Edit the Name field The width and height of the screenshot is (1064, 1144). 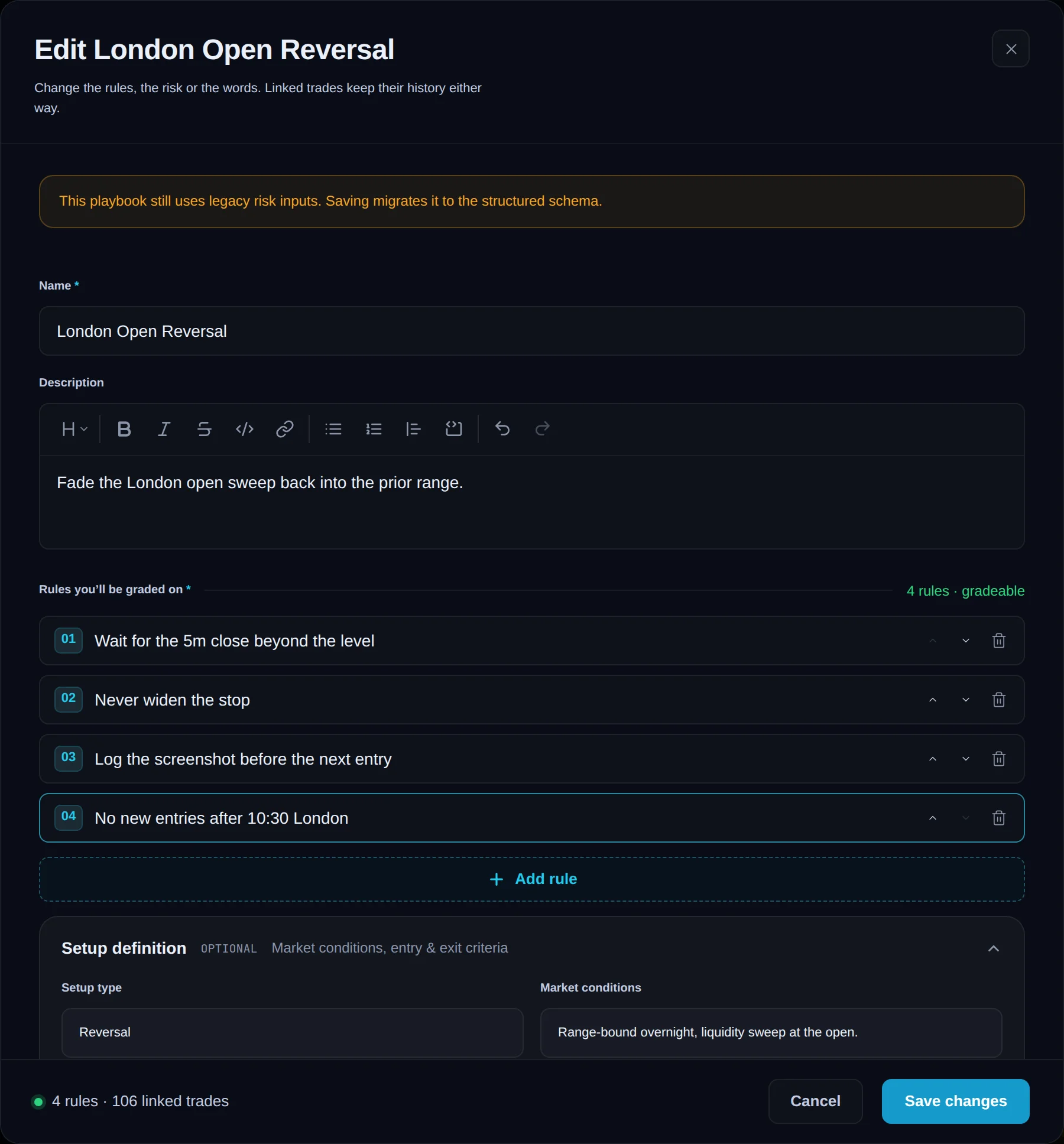pos(532,331)
